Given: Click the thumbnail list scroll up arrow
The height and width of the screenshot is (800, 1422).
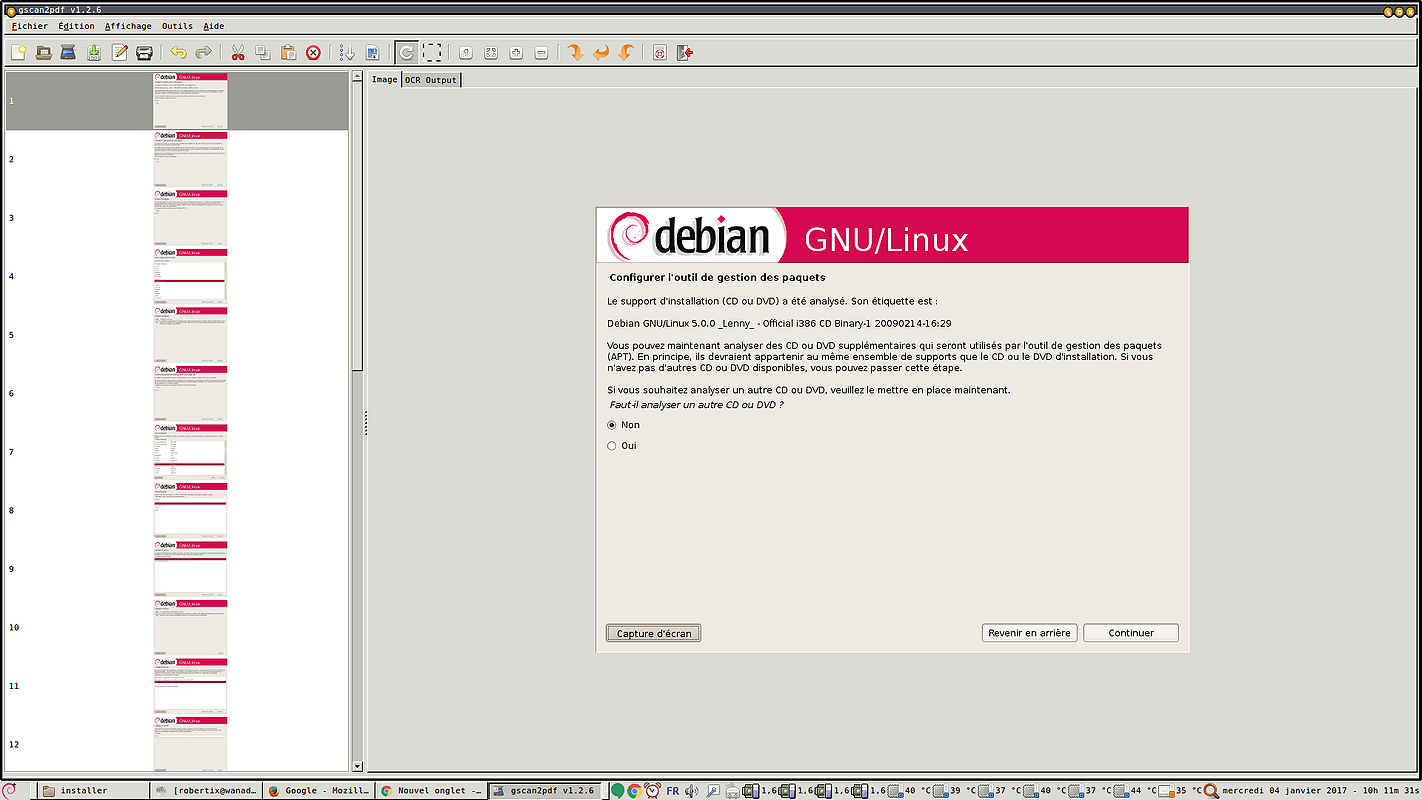Looking at the screenshot, I should [x=357, y=77].
